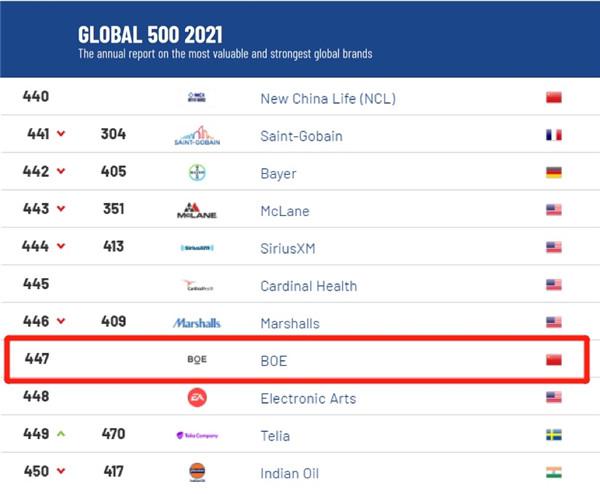Click the previous rank 304 for Saint-Gobain
This screenshot has width=600, height=494.
click(x=113, y=135)
